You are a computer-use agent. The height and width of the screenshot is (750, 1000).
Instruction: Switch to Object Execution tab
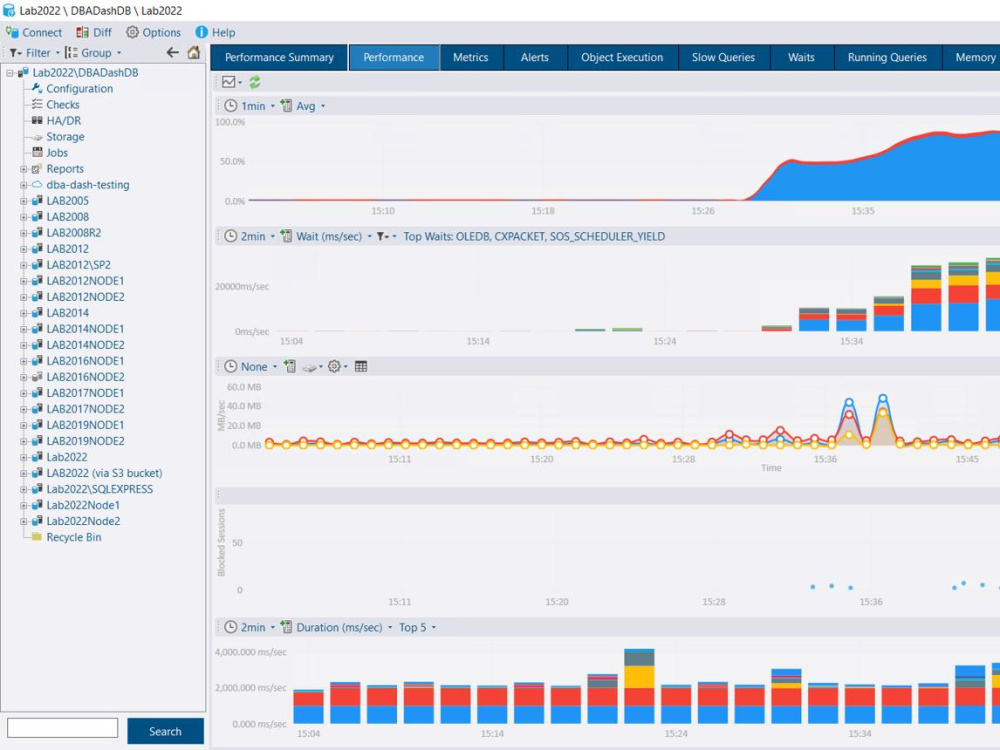coord(622,57)
